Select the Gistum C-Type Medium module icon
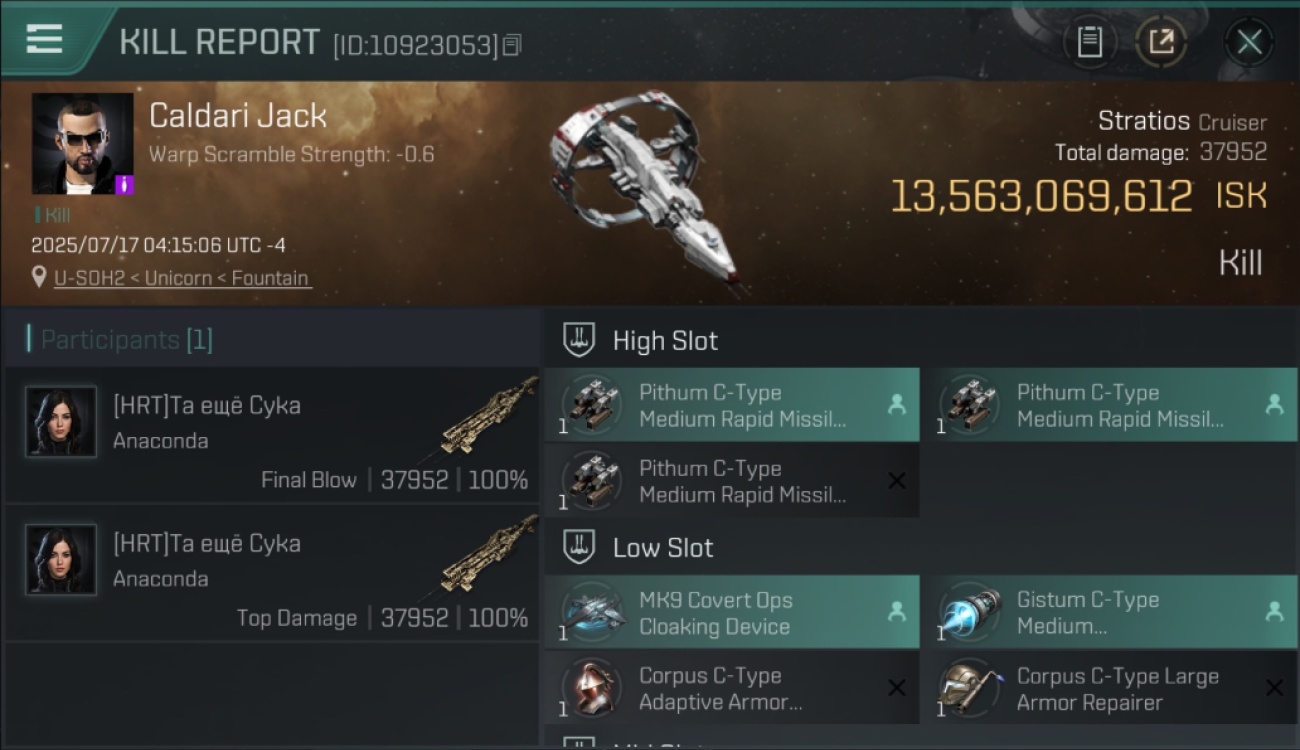 click(x=971, y=612)
